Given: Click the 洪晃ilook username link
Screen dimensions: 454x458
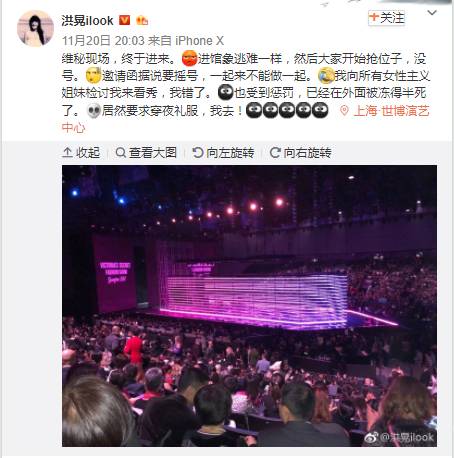Looking at the screenshot, I should (87, 21).
